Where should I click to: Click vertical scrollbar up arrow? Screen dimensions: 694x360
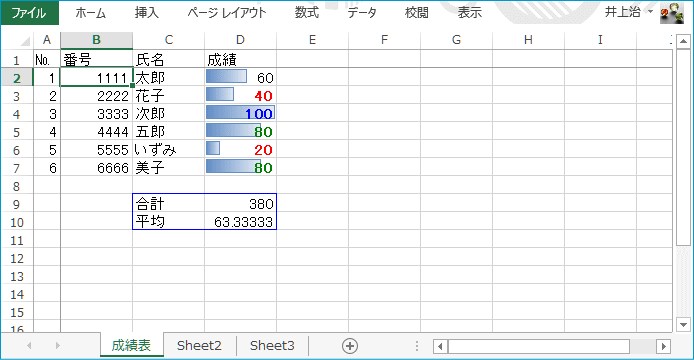683,42
